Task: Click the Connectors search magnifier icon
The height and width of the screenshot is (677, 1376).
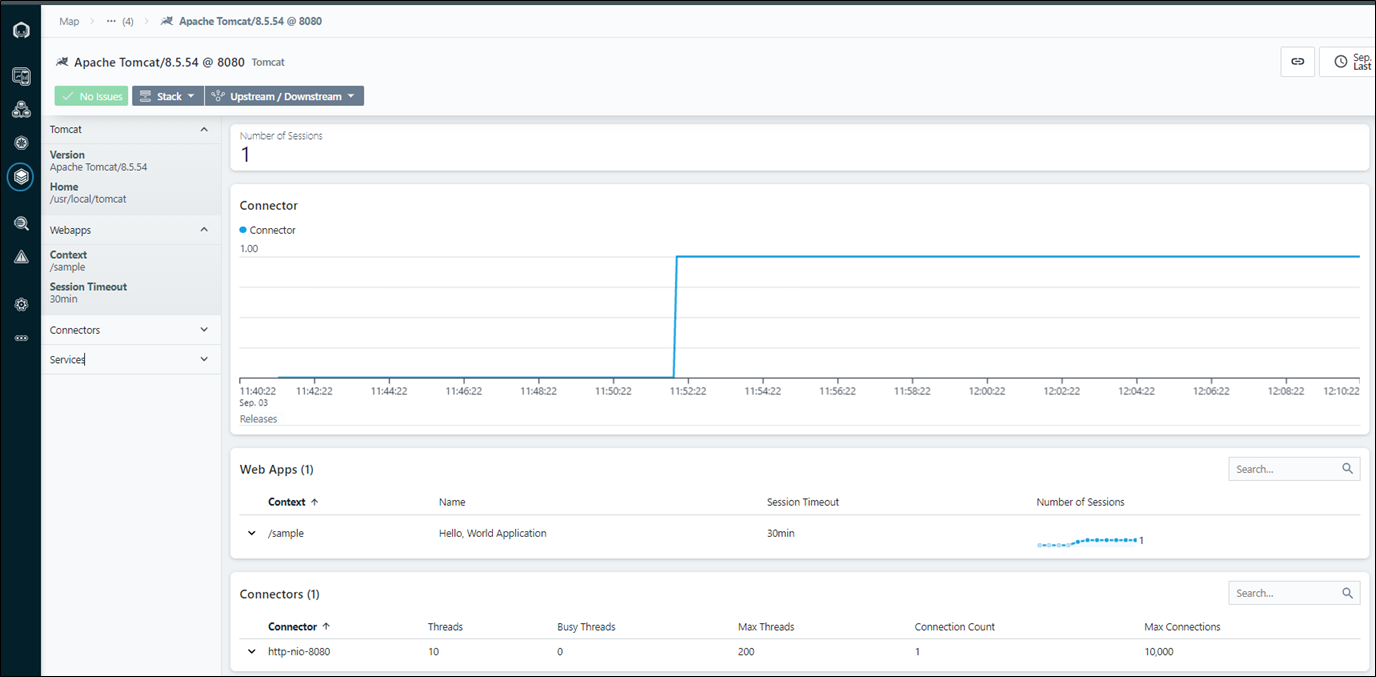Action: pyautogui.click(x=1348, y=593)
